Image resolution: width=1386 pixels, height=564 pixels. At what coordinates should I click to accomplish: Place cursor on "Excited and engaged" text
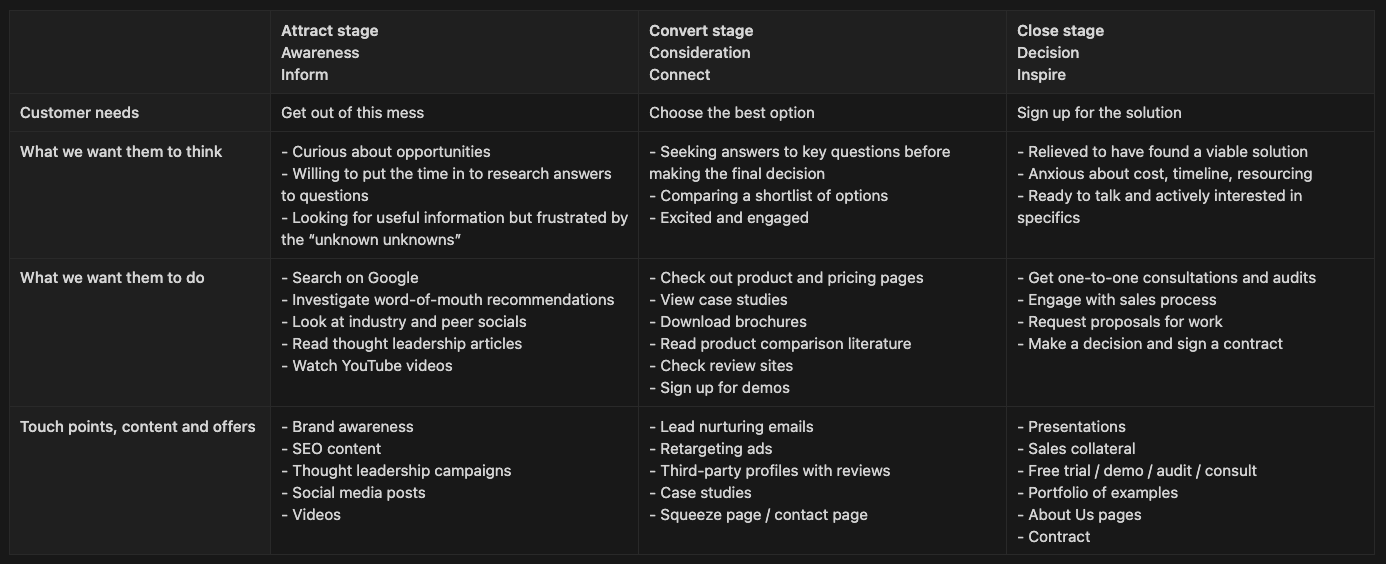(x=734, y=218)
